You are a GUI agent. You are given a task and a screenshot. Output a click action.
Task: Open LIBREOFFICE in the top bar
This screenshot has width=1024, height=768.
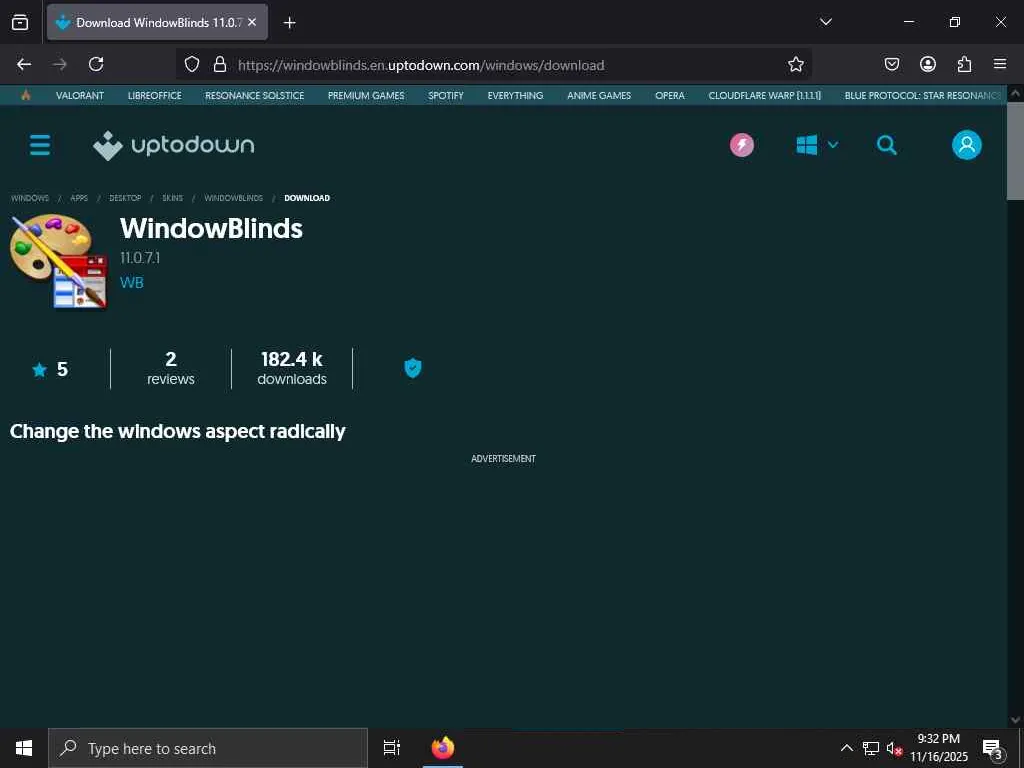tap(155, 95)
